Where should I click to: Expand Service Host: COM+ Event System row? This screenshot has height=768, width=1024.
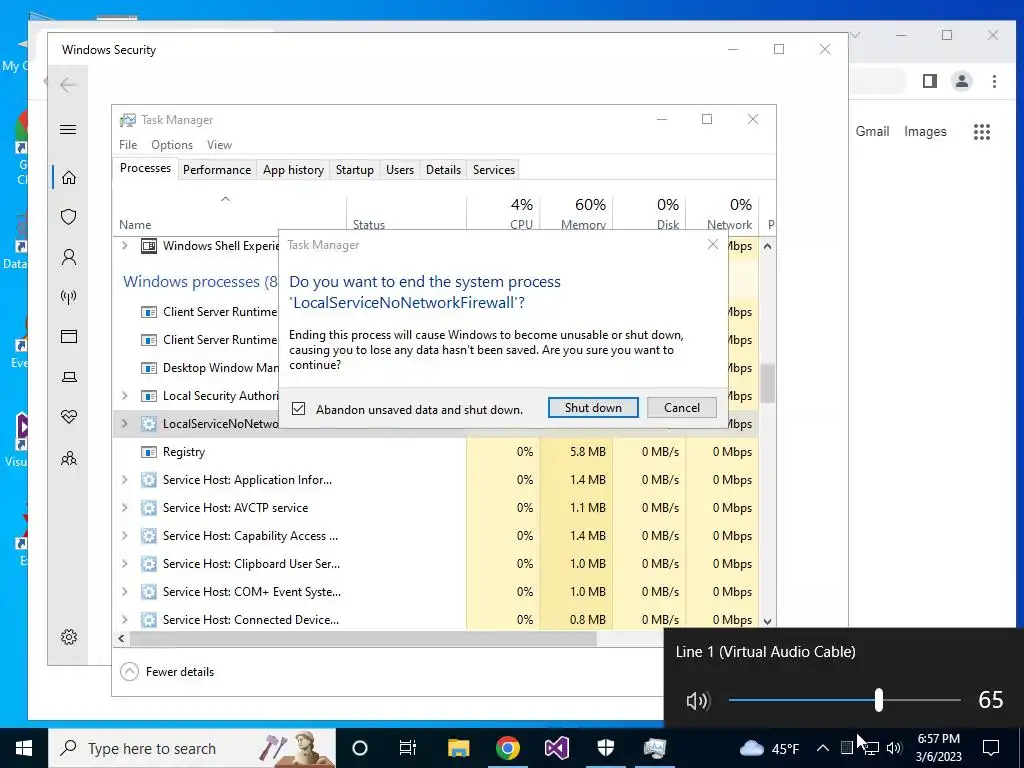click(x=125, y=592)
